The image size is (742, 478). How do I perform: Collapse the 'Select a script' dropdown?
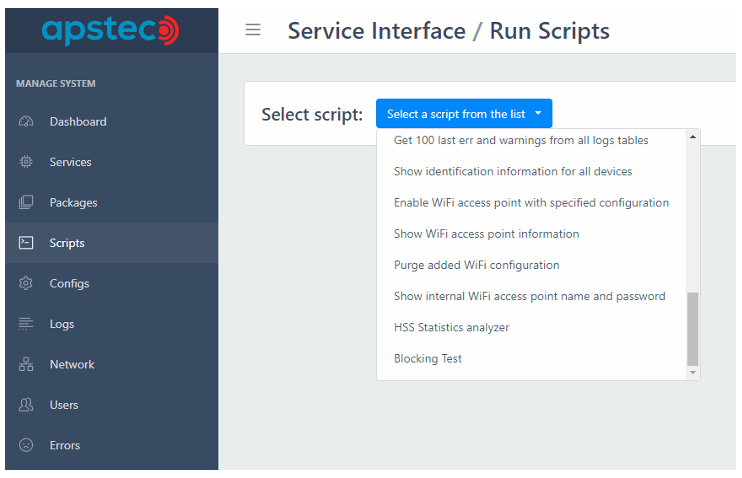coord(463,114)
